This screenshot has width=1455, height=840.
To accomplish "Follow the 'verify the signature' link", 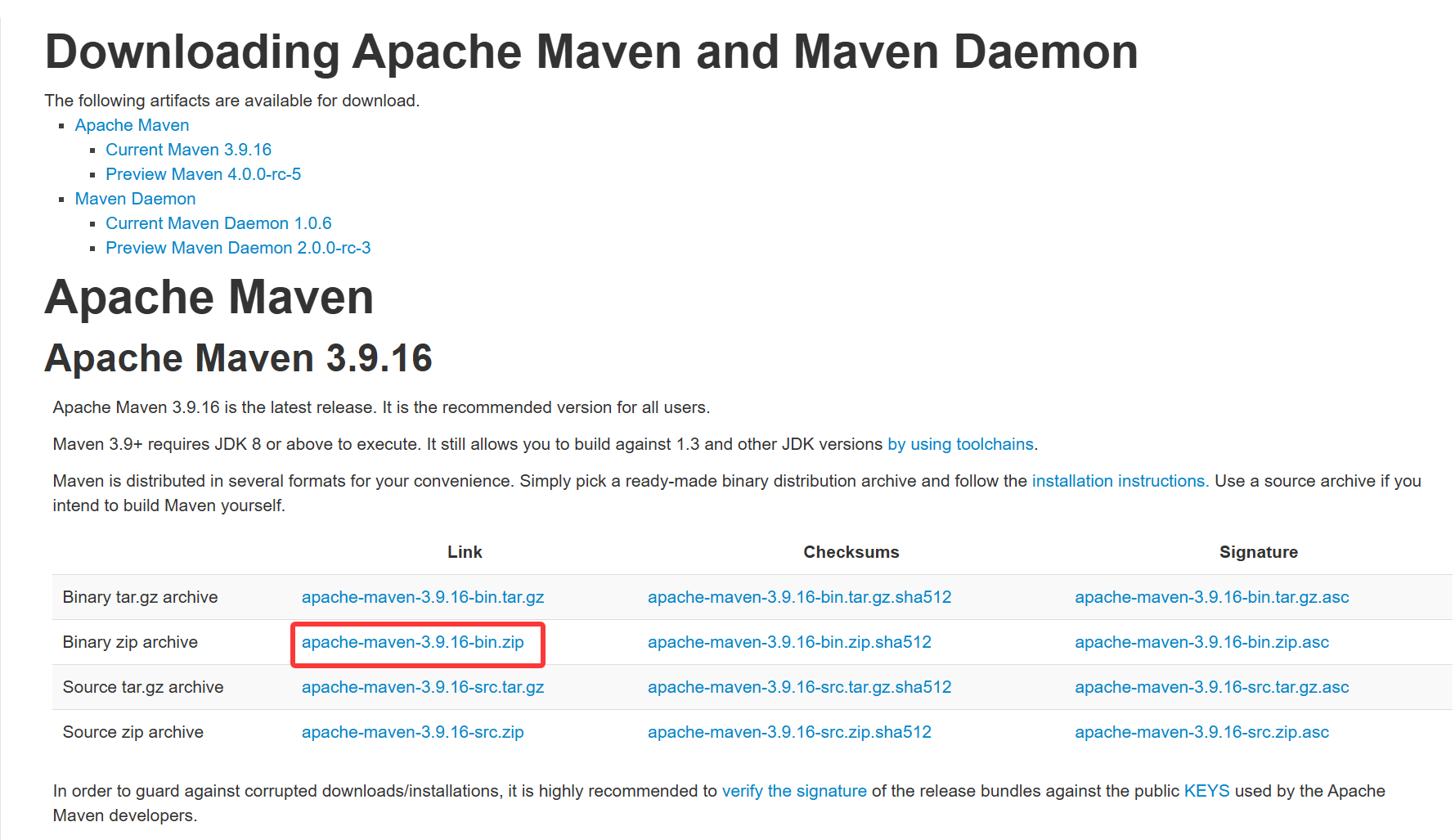I will 794,791.
